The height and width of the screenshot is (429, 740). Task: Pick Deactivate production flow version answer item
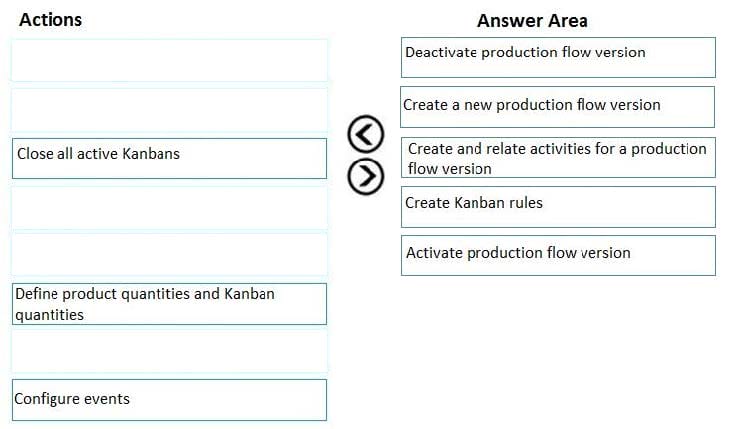[558, 58]
